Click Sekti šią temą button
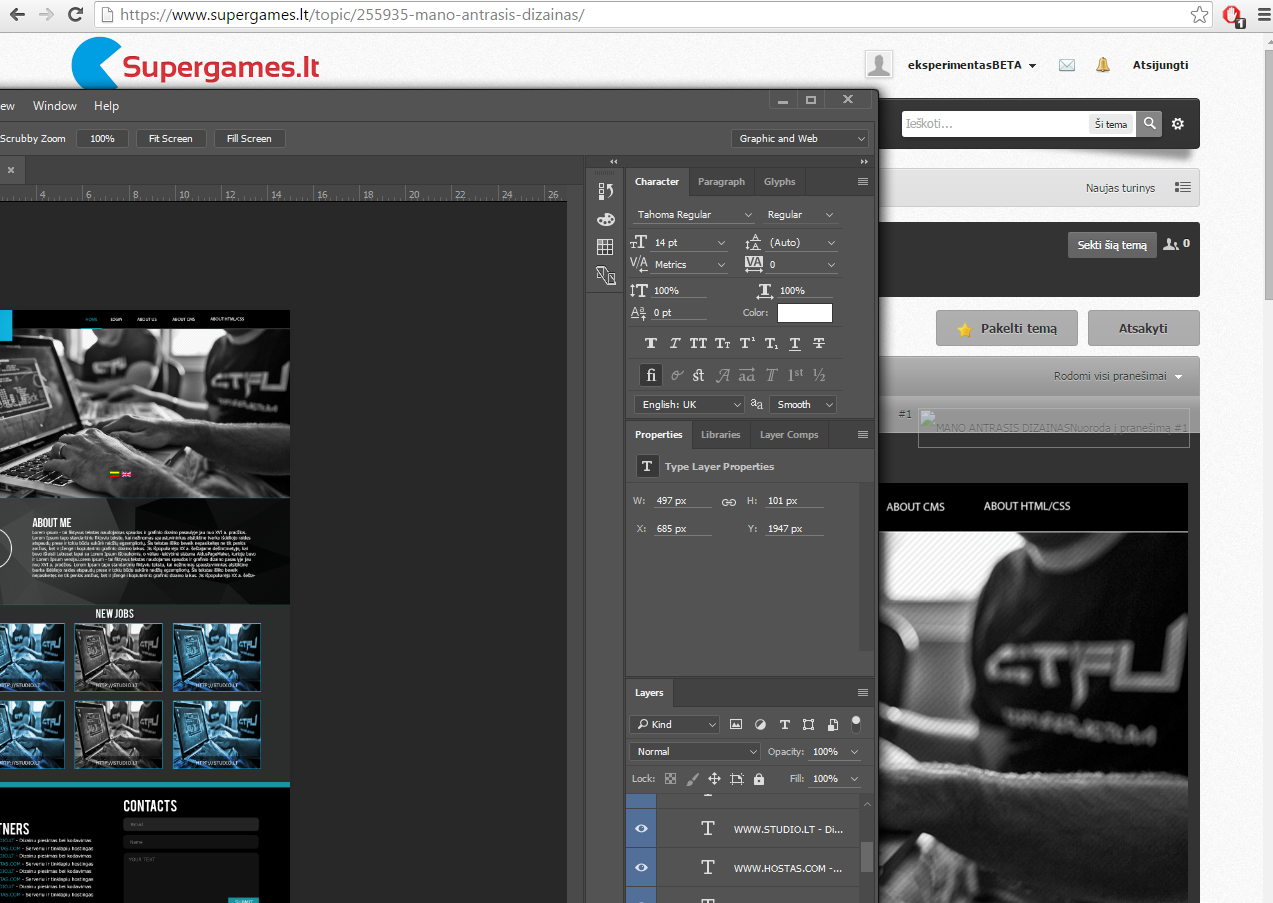This screenshot has width=1273, height=903. click(1112, 245)
